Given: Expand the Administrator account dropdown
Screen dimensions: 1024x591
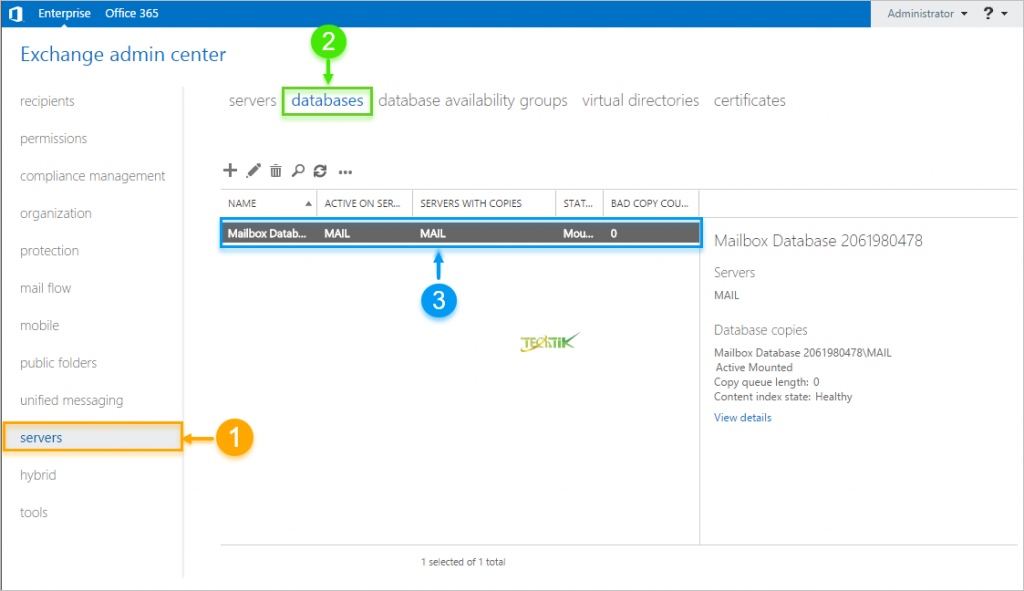Looking at the screenshot, I should click(927, 14).
